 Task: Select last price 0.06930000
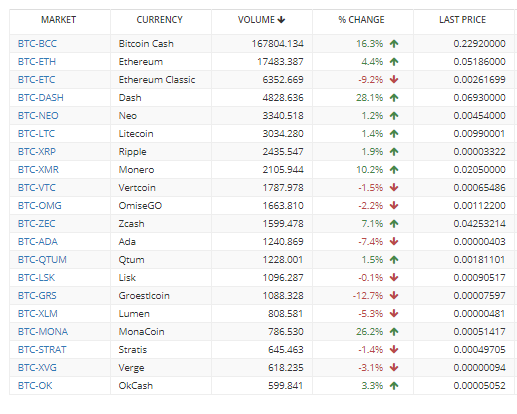click(479, 98)
